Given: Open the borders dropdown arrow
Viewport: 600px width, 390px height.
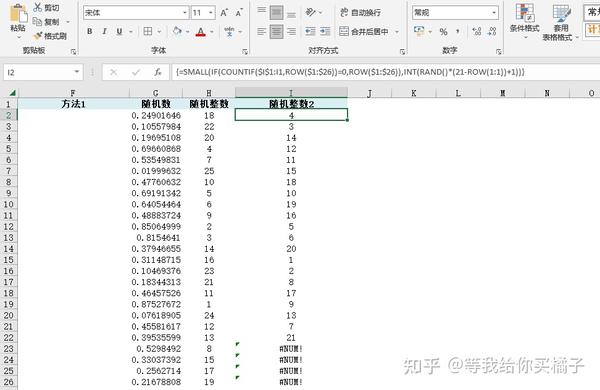Looking at the screenshot, I should 159,32.
